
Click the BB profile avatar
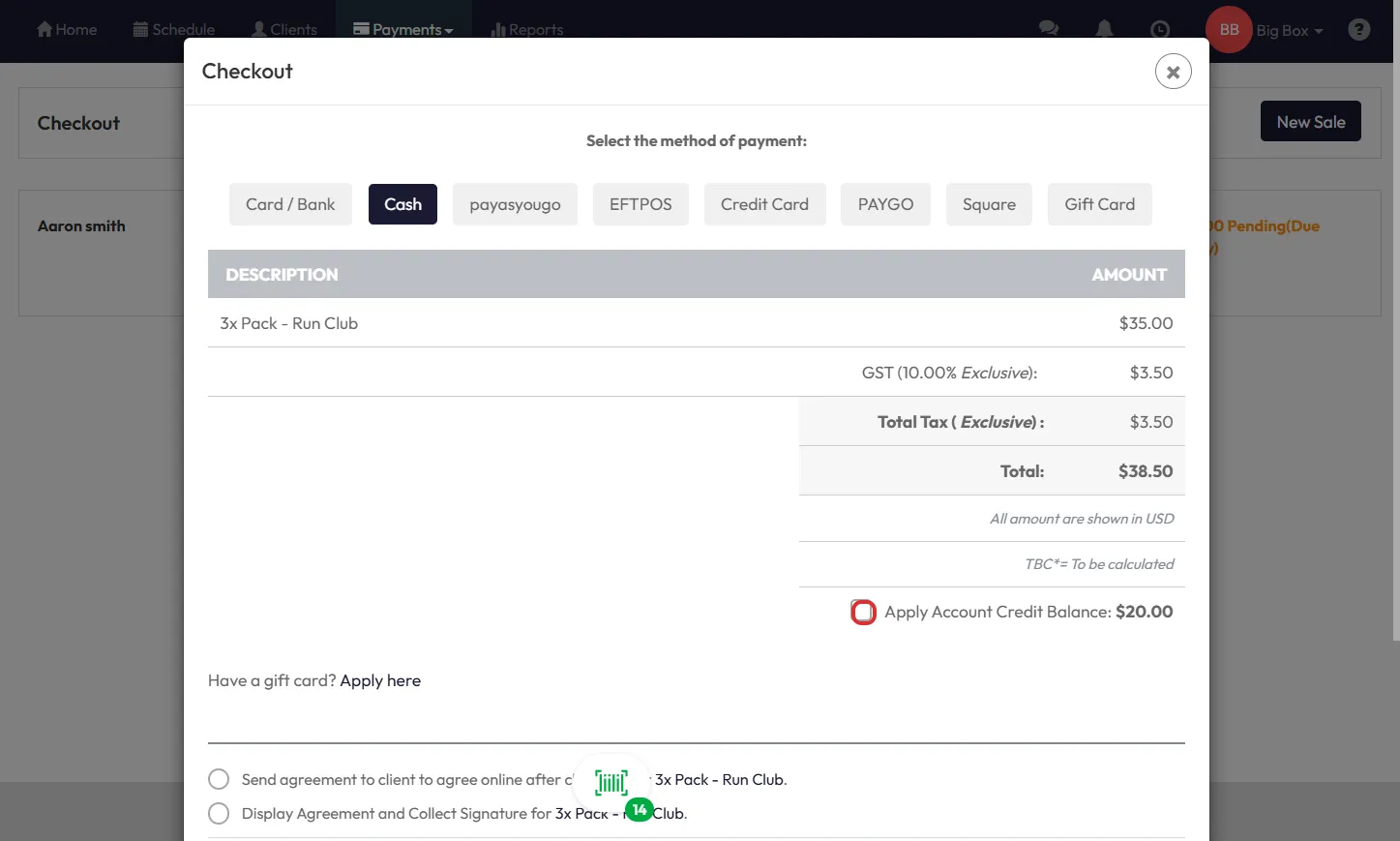[1229, 29]
